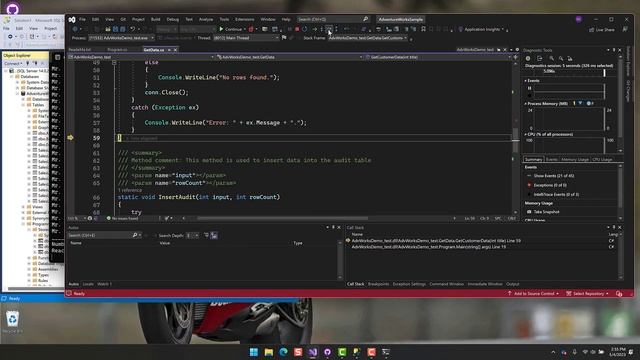The height and width of the screenshot is (360, 640).
Task: Click the notifications icon in the status bar
Action: pyautogui.click(x=619, y=293)
